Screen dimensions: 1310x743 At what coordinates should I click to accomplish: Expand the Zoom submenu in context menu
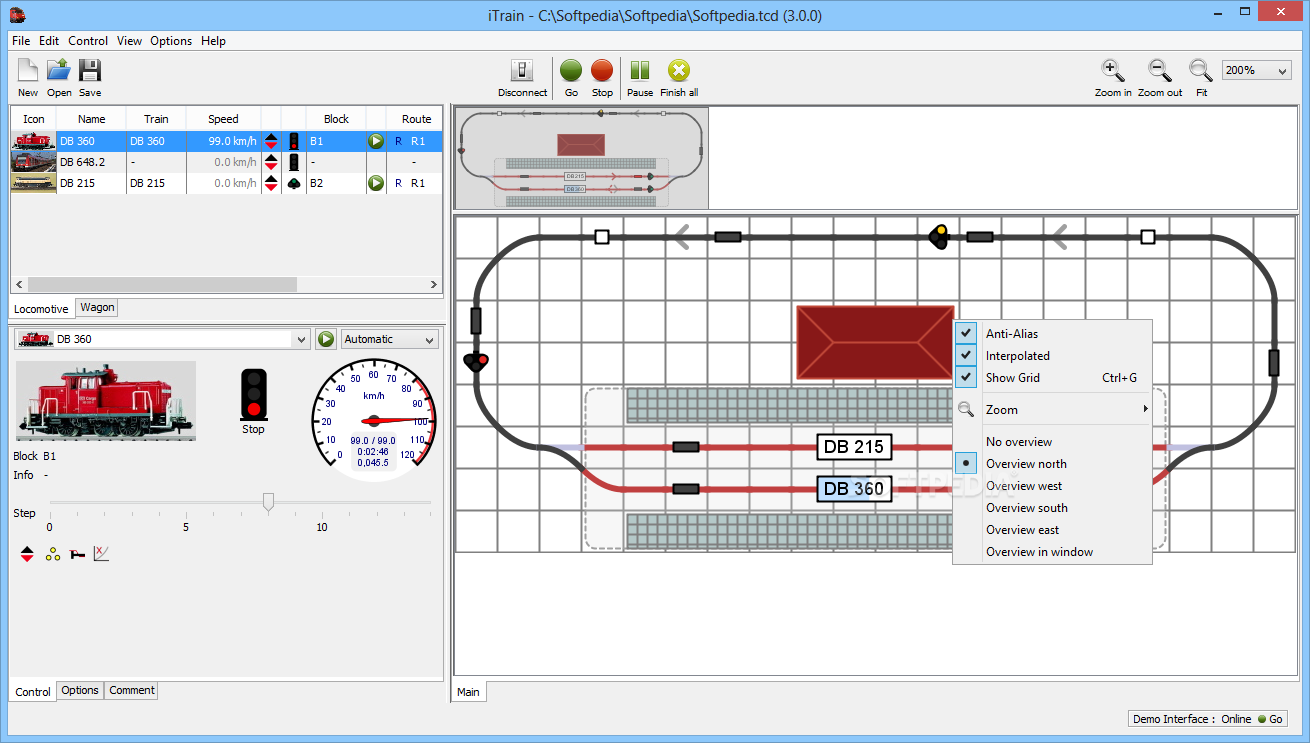tap(1052, 410)
